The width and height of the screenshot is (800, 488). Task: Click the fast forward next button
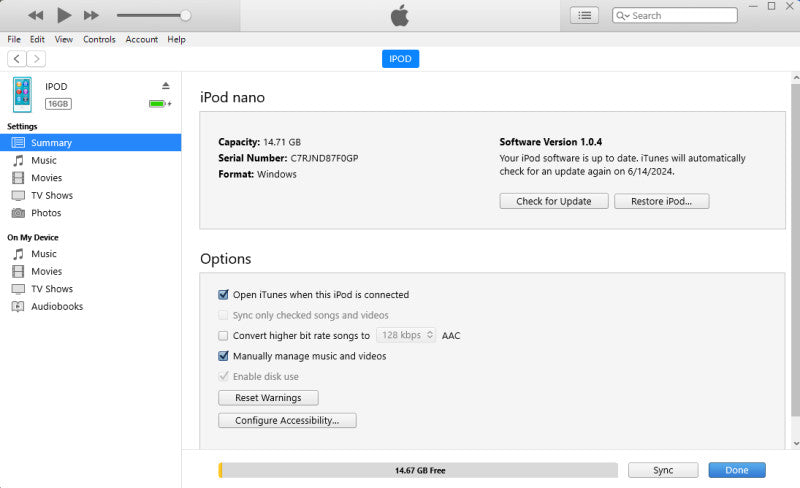(x=91, y=15)
